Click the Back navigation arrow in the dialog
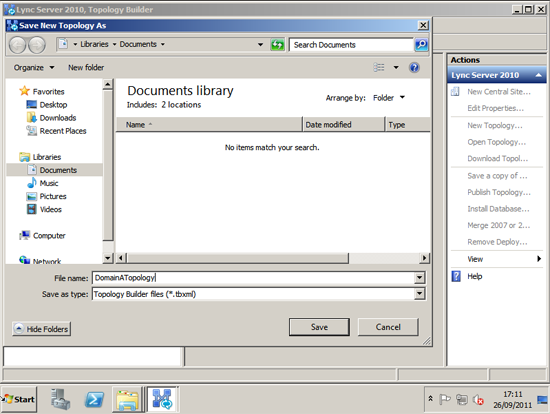Screen dimensions: 550x414 [17, 45]
